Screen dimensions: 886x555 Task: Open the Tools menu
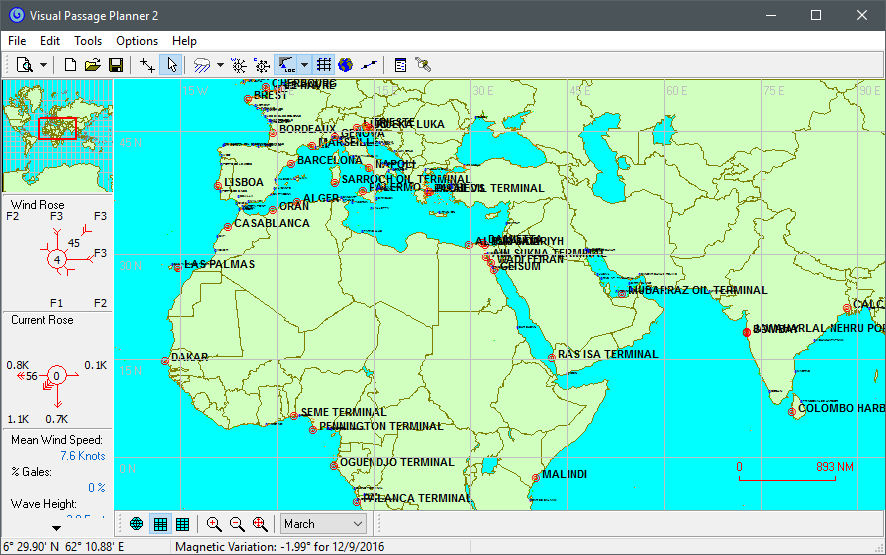pos(88,41)
